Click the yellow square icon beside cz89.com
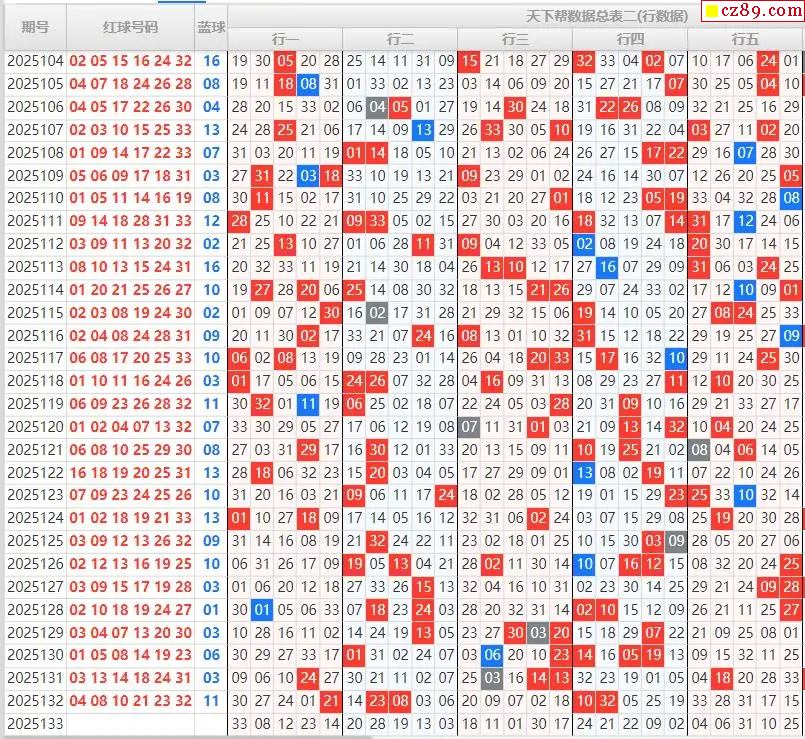The width and height of the screenshot is (805, 739). tap(712, 12)
